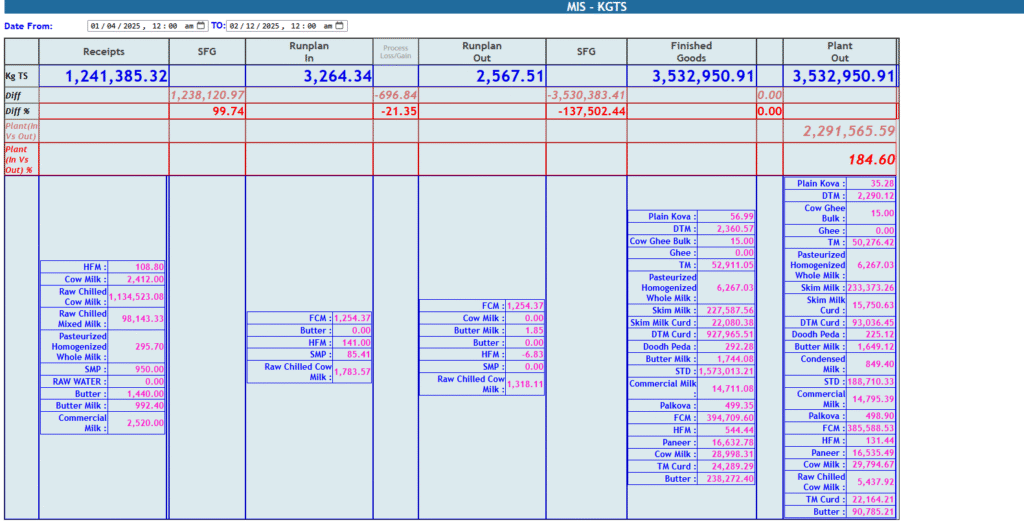The height and width of the screenshot is (529, 1024).
Task: Select the Plant (In Vs Out) % value 184.60
Action: (869, 159)
